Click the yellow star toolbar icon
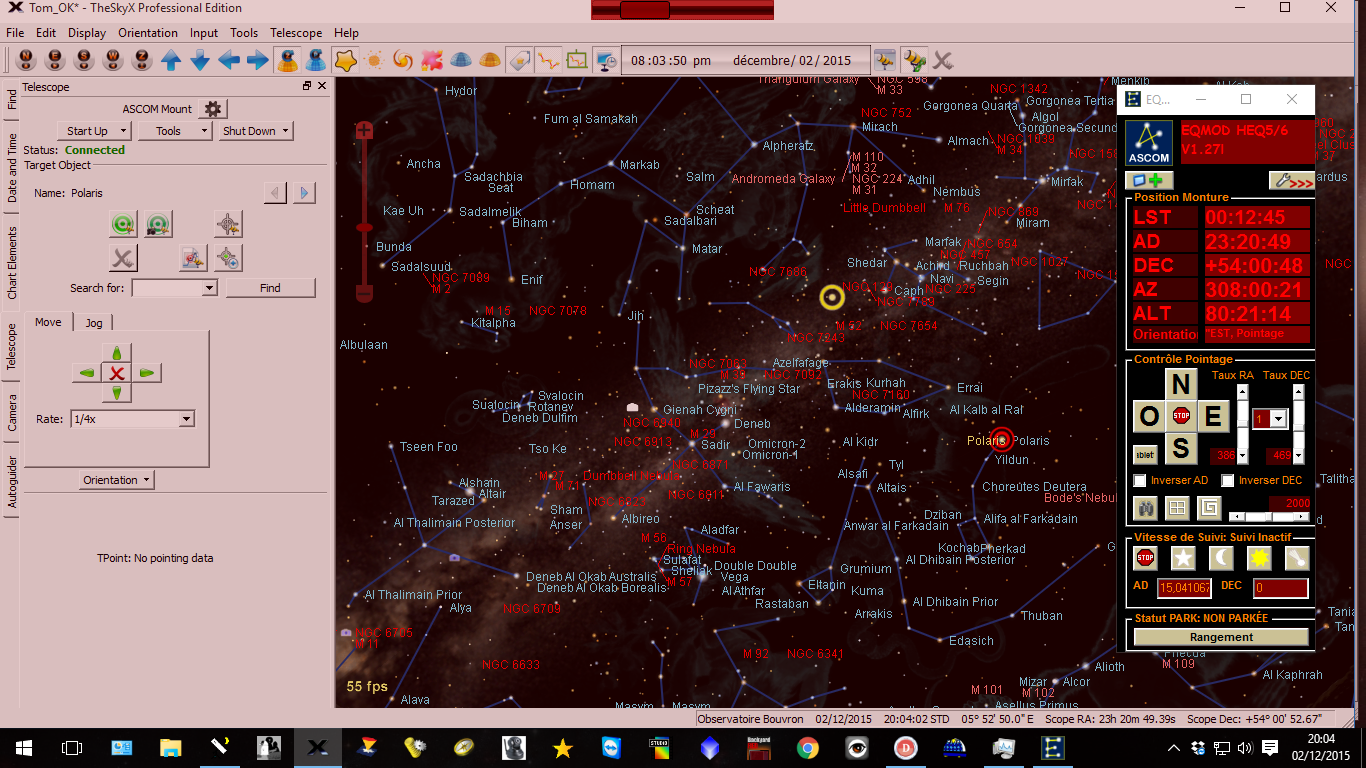The width and height of the screenshot is (1366, 768). pos(345,60)
